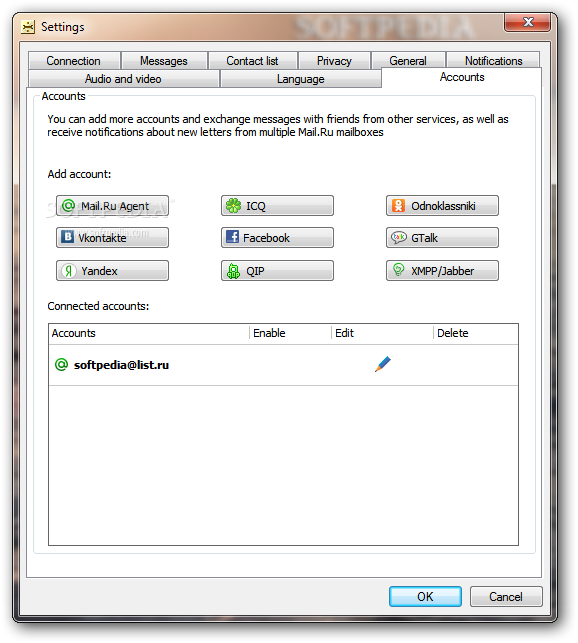Screen dimensions: 578x643
Task: Click the Edit column header
Action: click(x=382, y=333)
